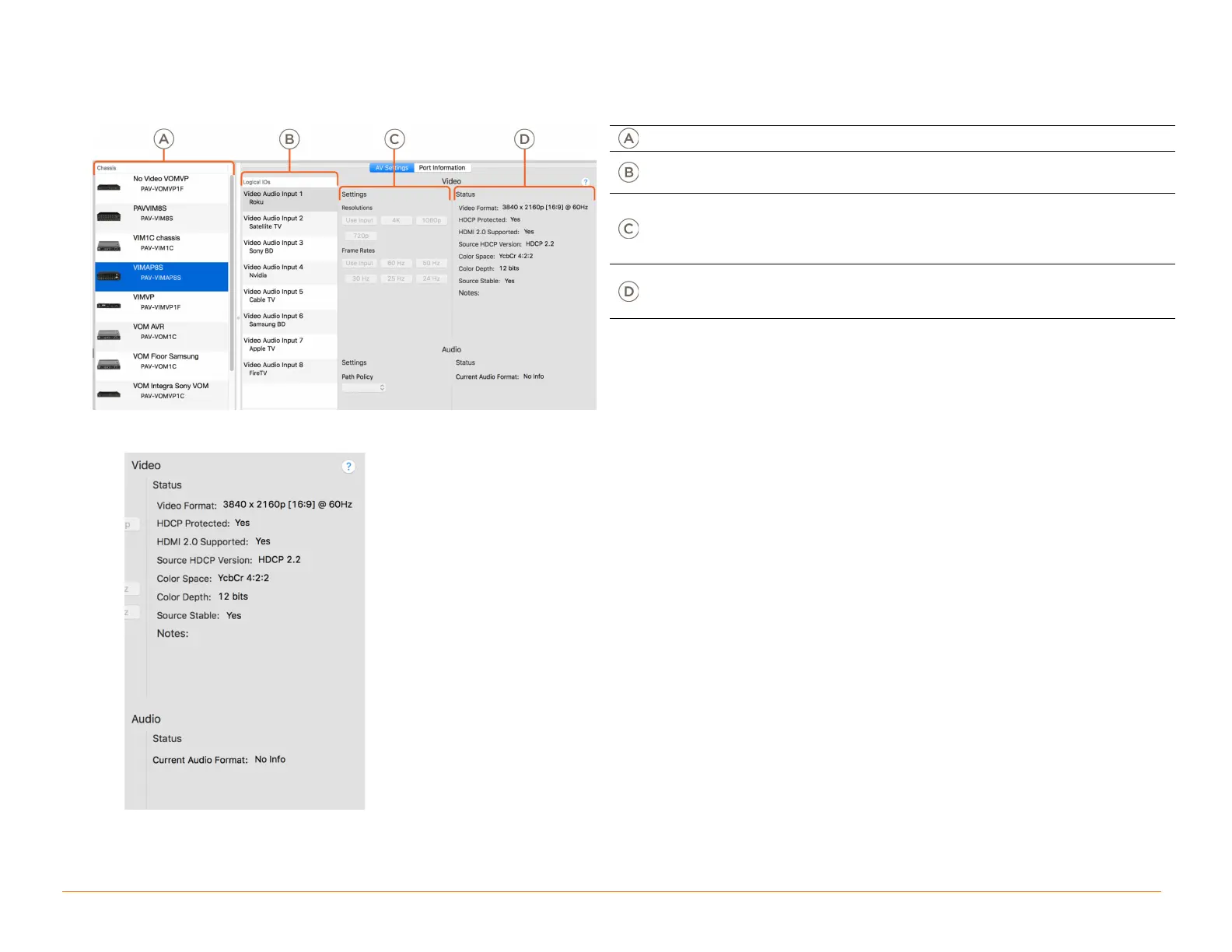This screenshot has height=952, width=1232.
Task: Select Video Audio Input 5 Cable TV
Action: click(289, 296)
